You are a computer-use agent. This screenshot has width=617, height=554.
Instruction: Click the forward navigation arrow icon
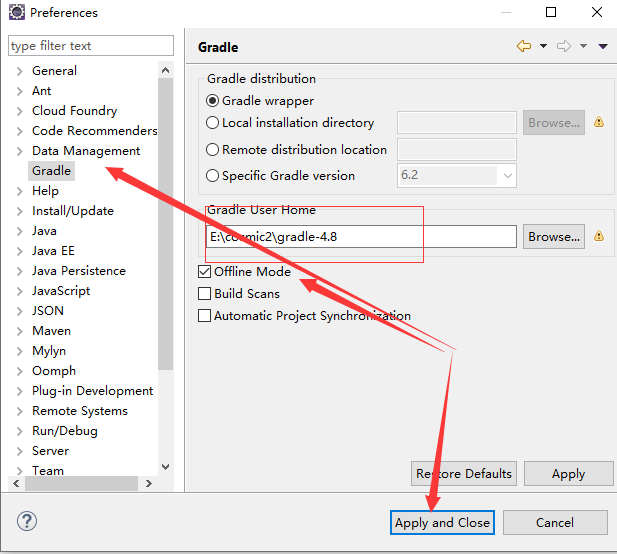pos(564,46)
